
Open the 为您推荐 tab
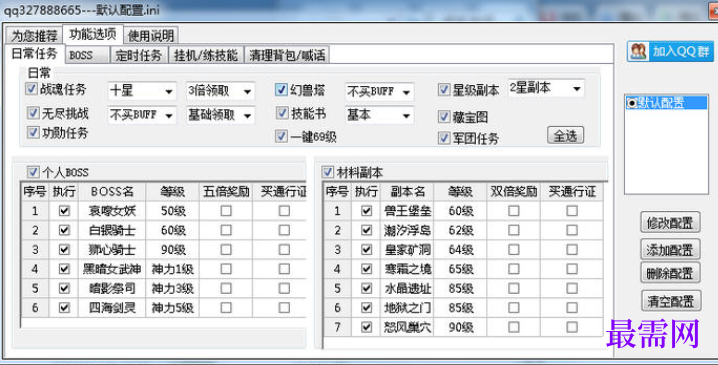34,36
